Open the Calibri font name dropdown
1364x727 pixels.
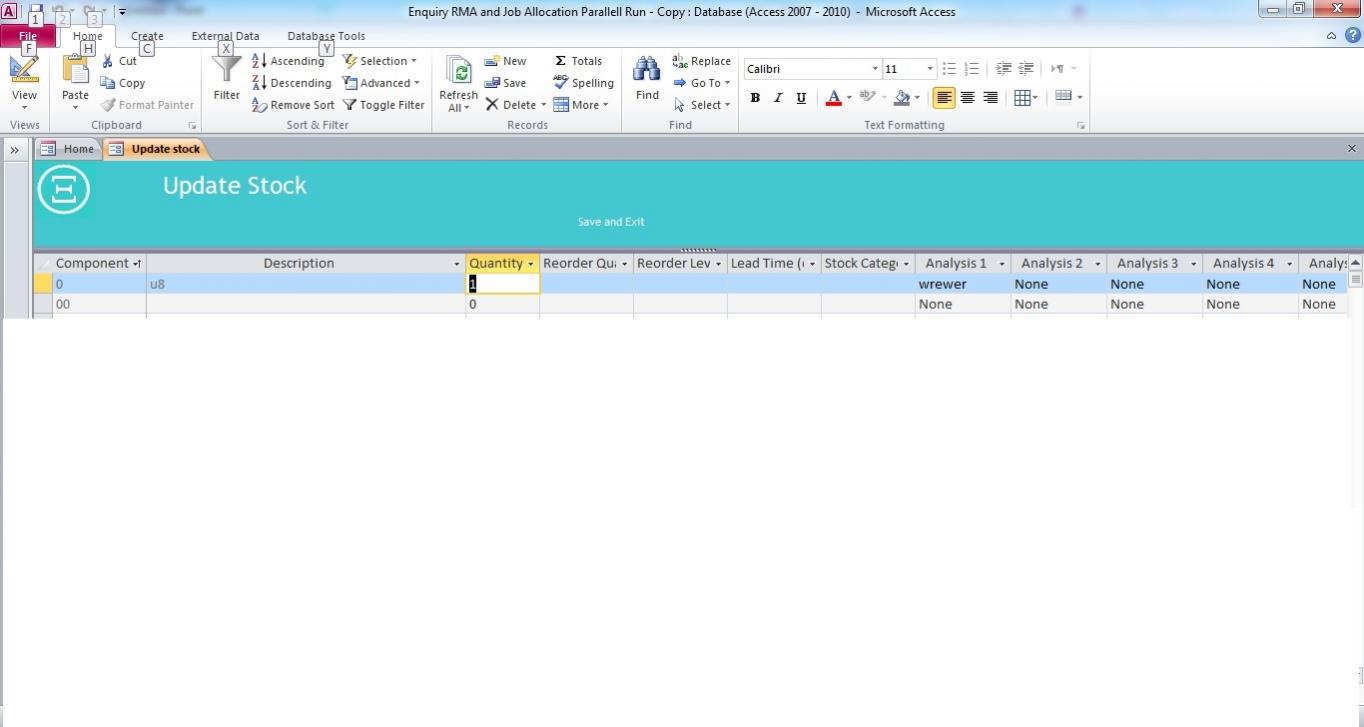875,69
